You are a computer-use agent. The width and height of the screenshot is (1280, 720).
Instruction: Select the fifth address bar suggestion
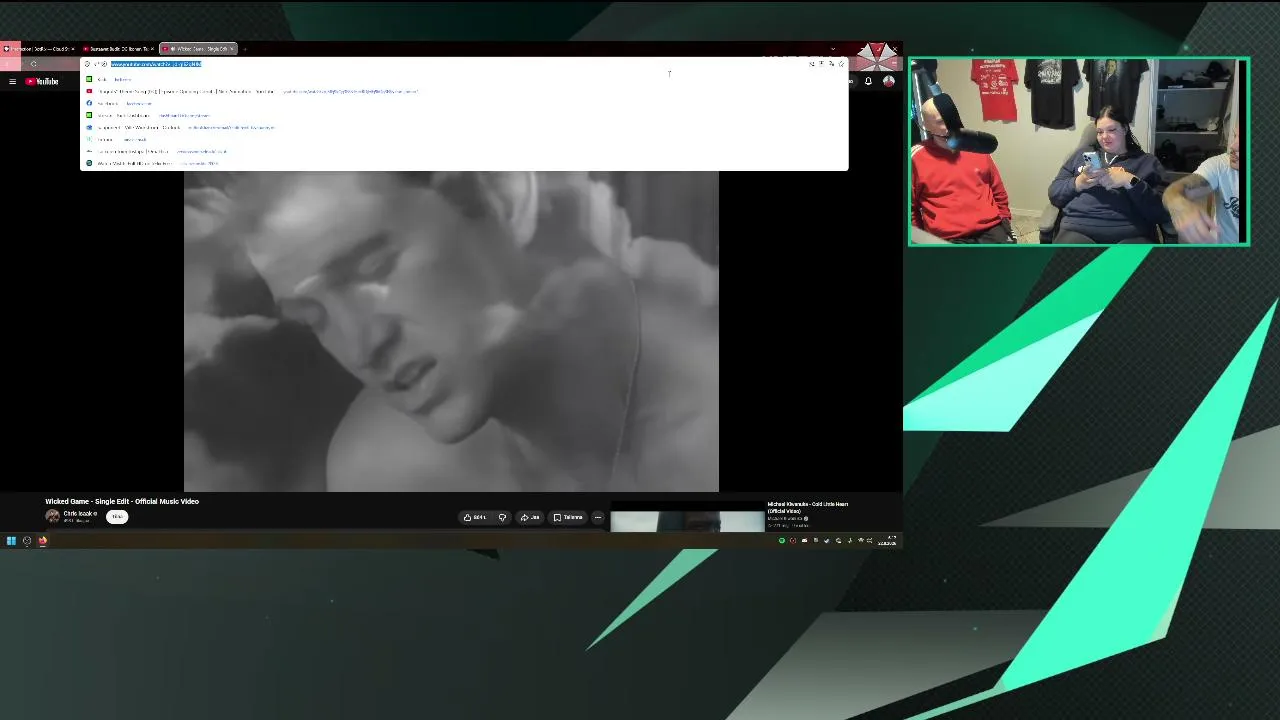(x=464, y=127)
